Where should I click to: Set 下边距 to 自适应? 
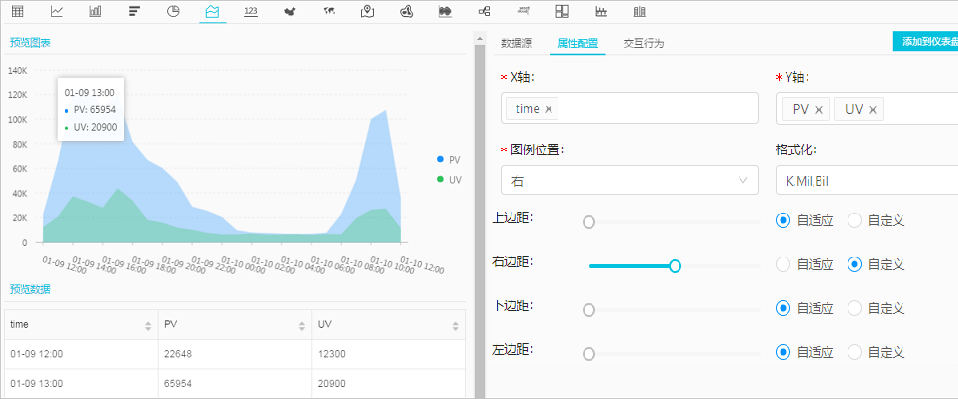[x=783, y=309]
